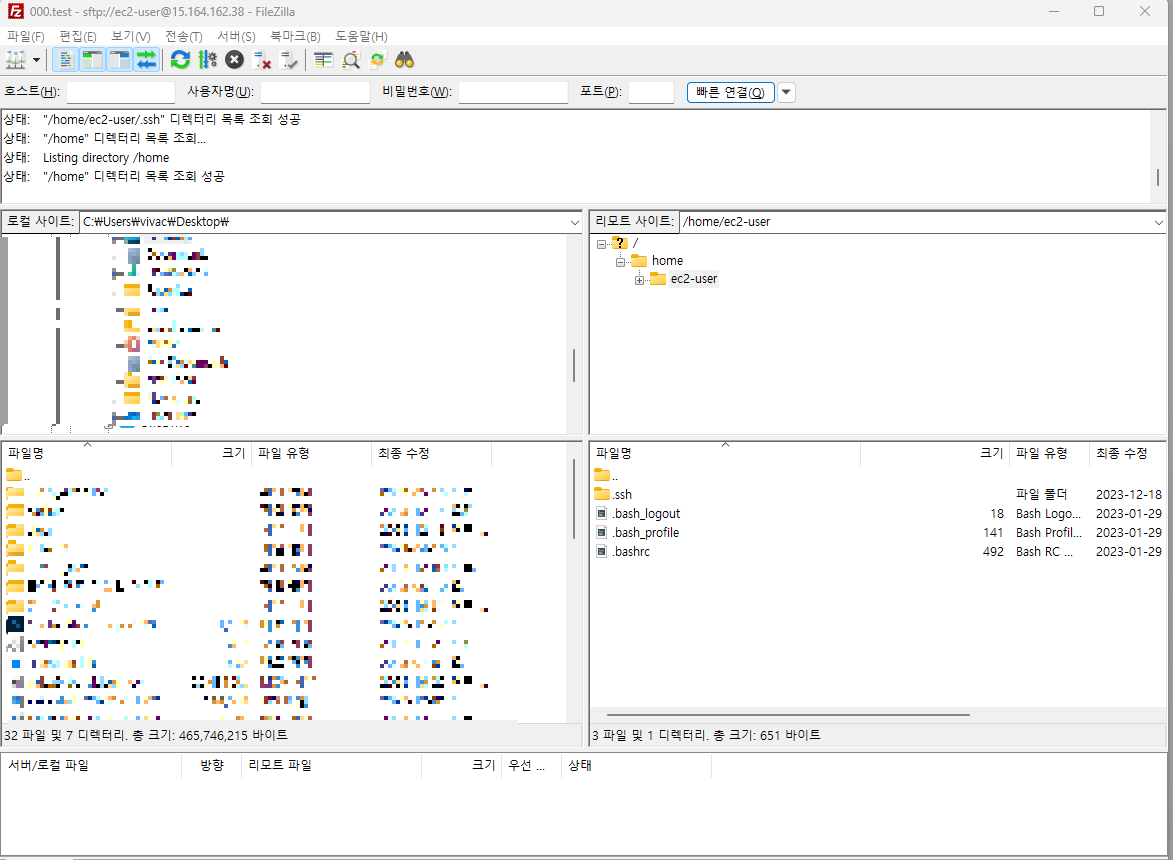Toggle the remote directory tree view

[117, 60]
